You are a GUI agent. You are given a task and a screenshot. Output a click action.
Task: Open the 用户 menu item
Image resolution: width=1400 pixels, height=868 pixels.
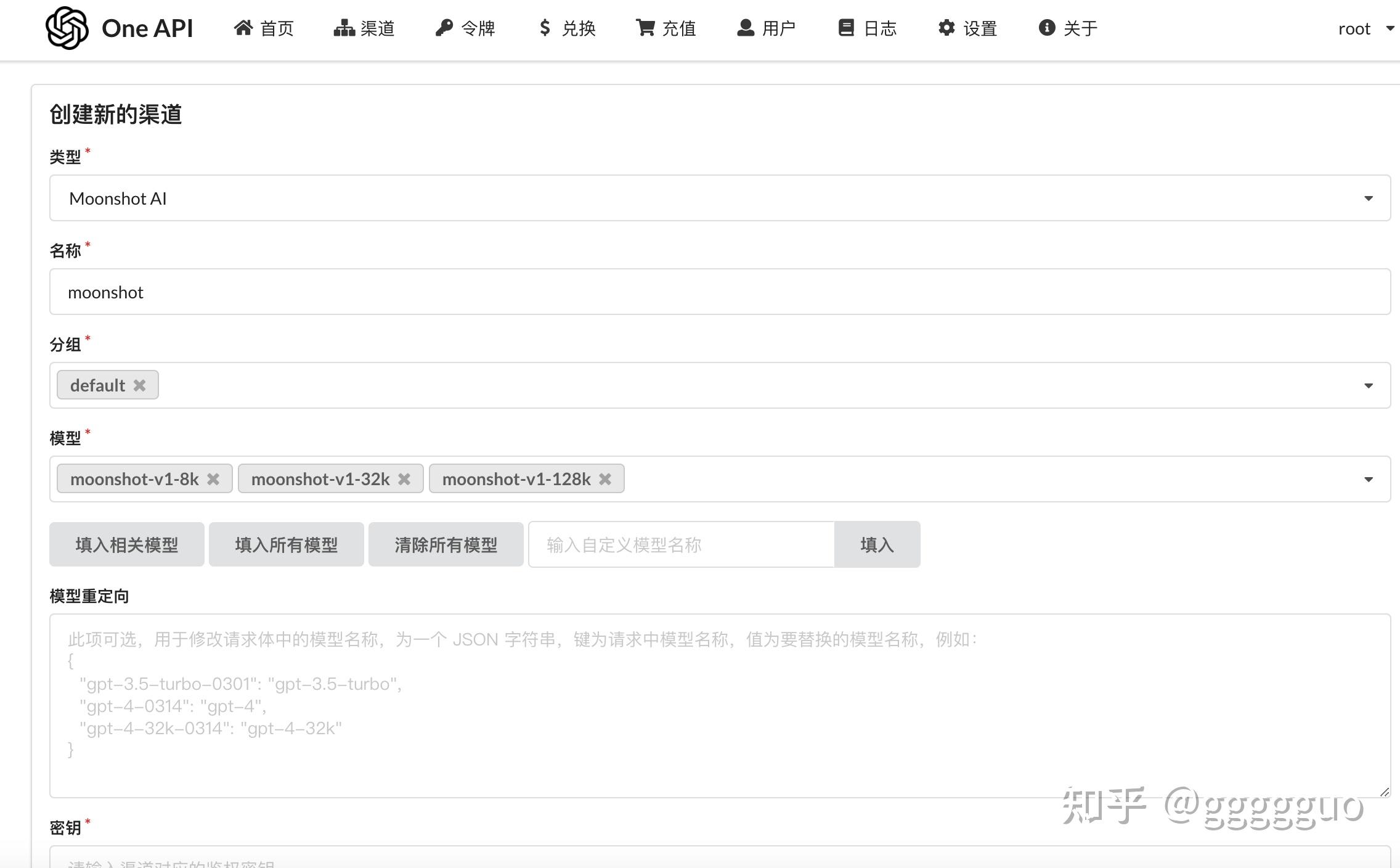tap(767, 28)
